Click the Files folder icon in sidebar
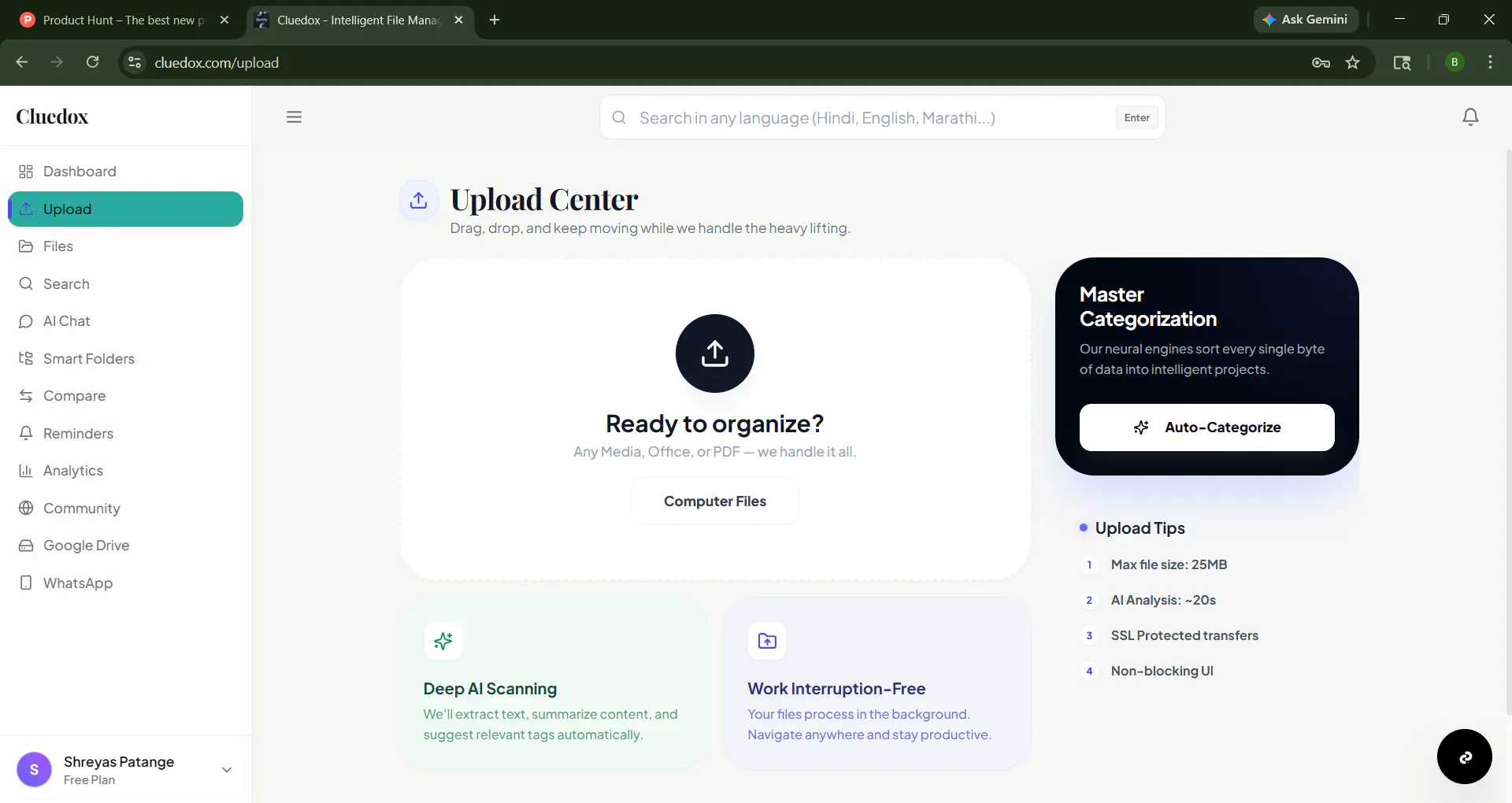This screenshot has width=1512, height=803. [26, 246]
